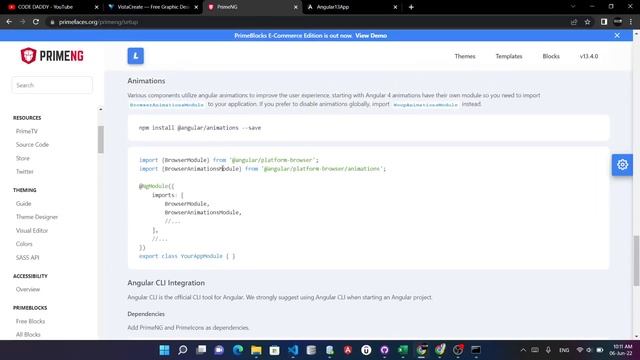
Task: Launch Microsoft Edge from the taskbar
Action: click(238, 350)
